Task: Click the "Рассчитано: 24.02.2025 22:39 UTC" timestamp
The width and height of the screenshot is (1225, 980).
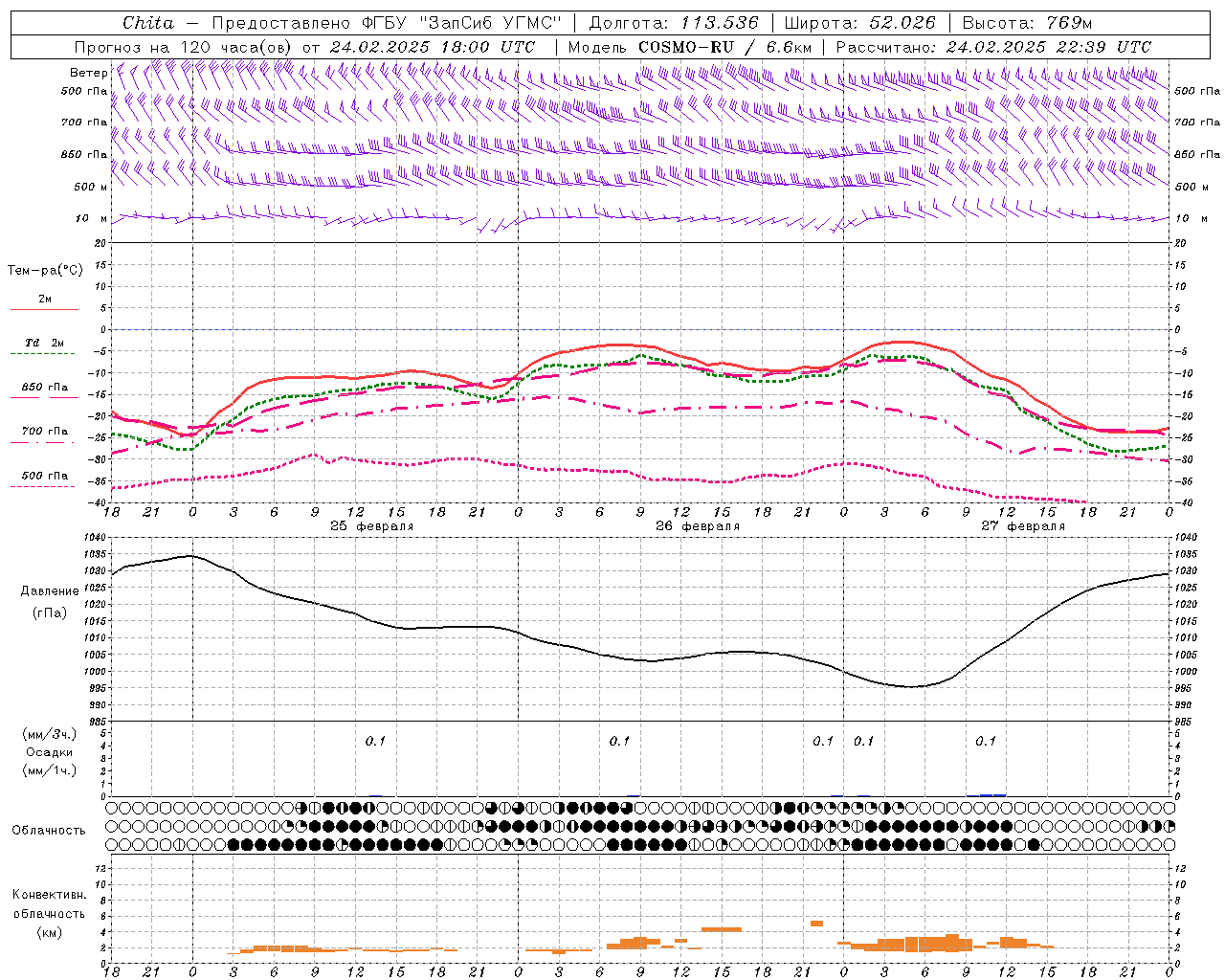Action: tap(993, 46)
